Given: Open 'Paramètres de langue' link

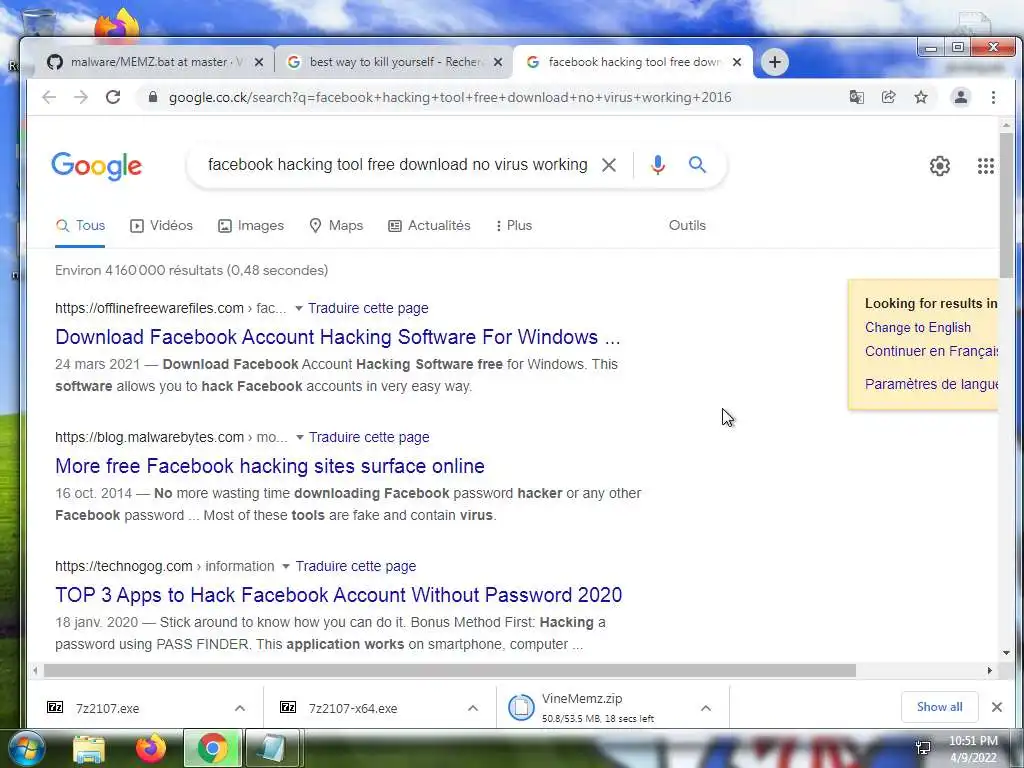Looking at the screenshot, I should [x=931, y=384].
